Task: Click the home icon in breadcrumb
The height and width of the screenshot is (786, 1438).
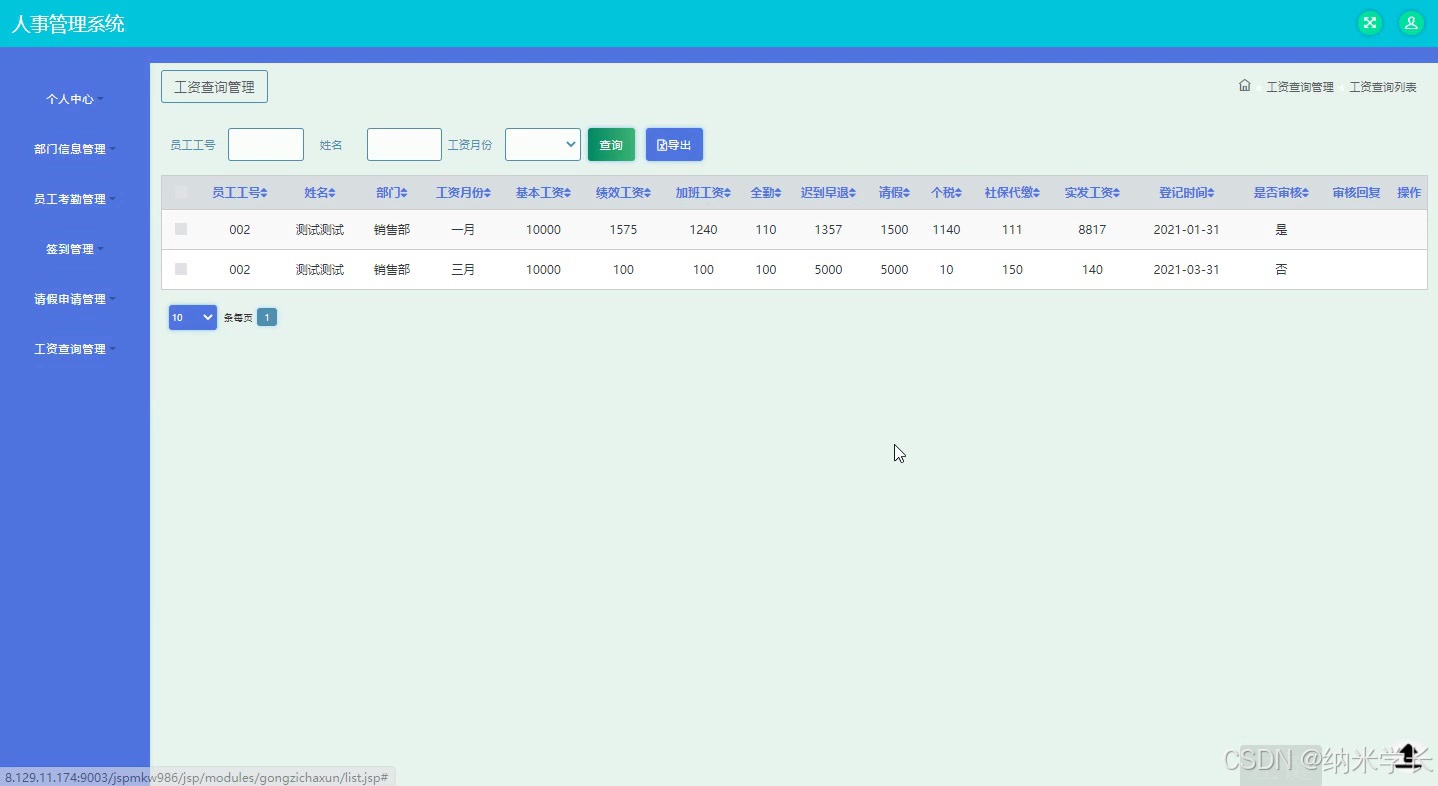Action: (1245, 86)
